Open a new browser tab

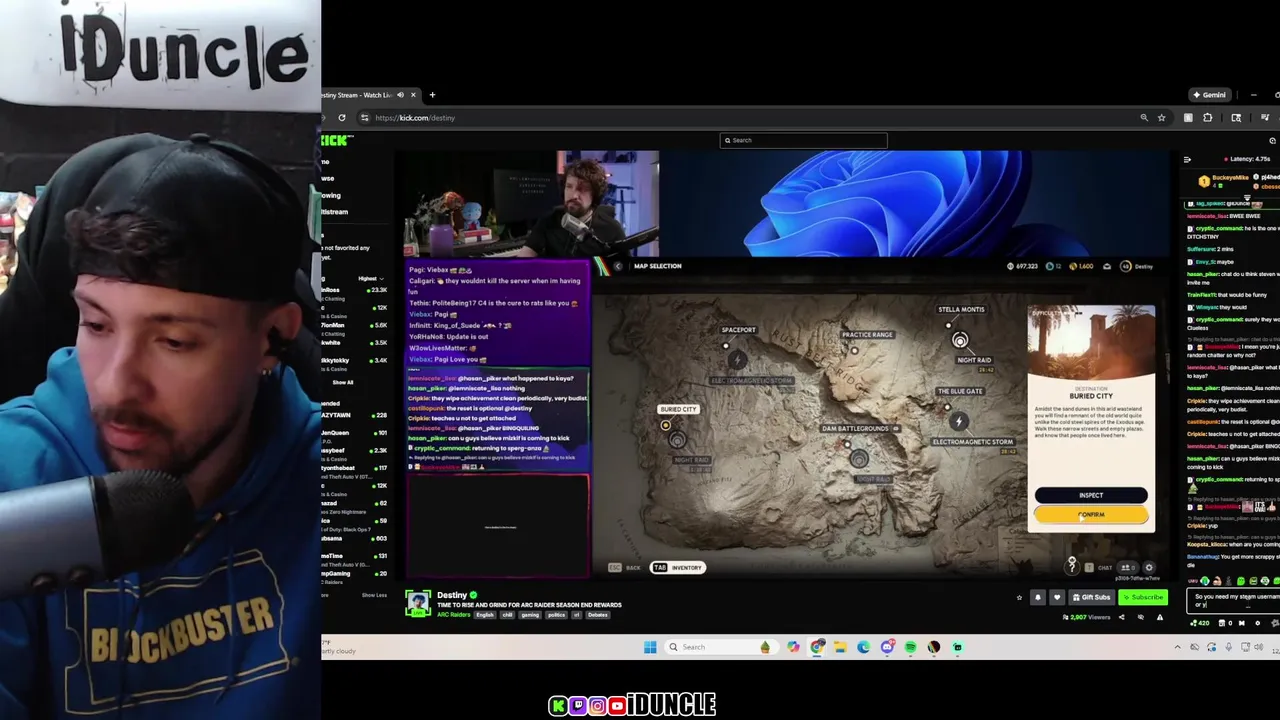tap(432, 95)
